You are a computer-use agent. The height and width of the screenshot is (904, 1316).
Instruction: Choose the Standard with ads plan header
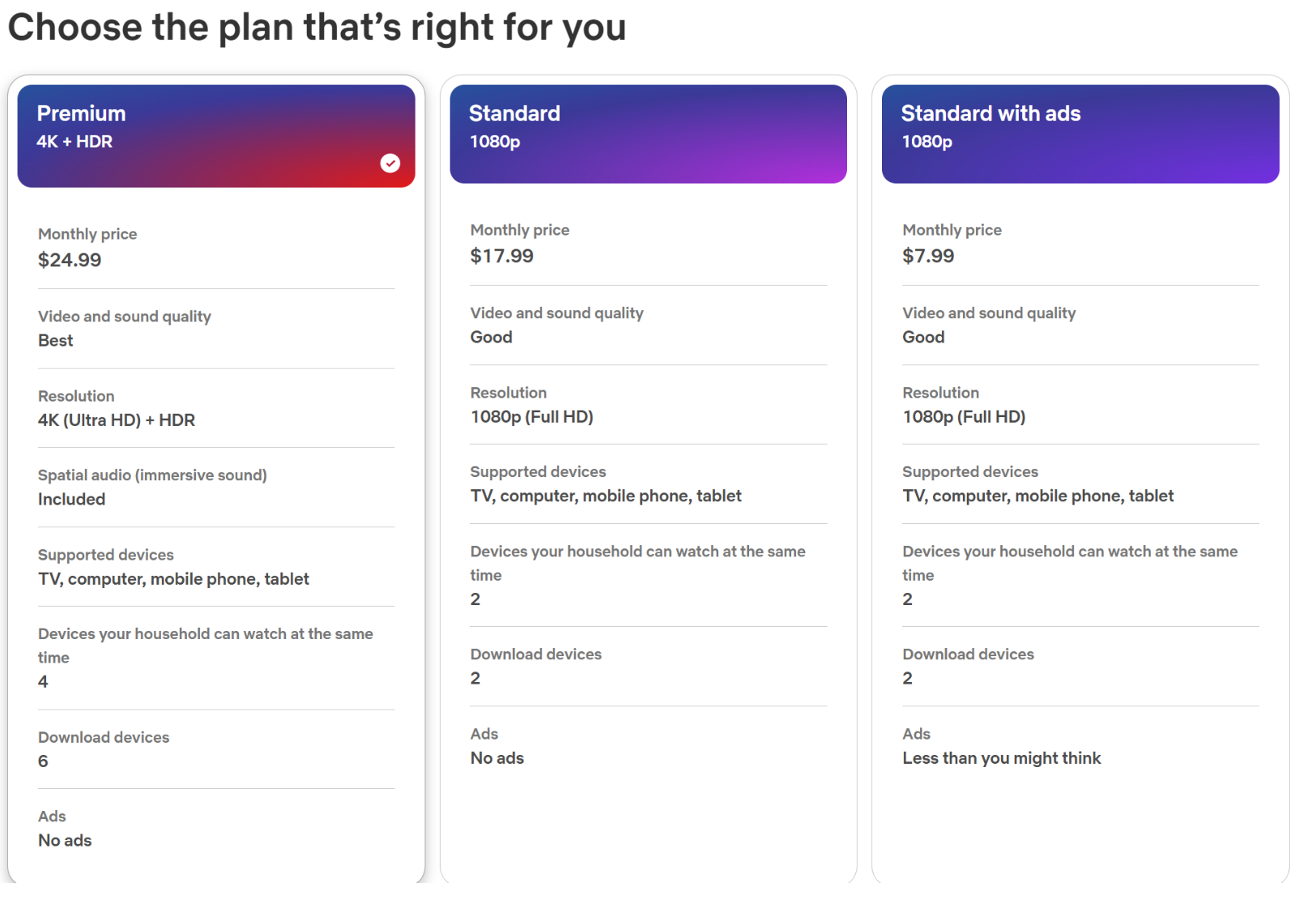coord(1080,134)
